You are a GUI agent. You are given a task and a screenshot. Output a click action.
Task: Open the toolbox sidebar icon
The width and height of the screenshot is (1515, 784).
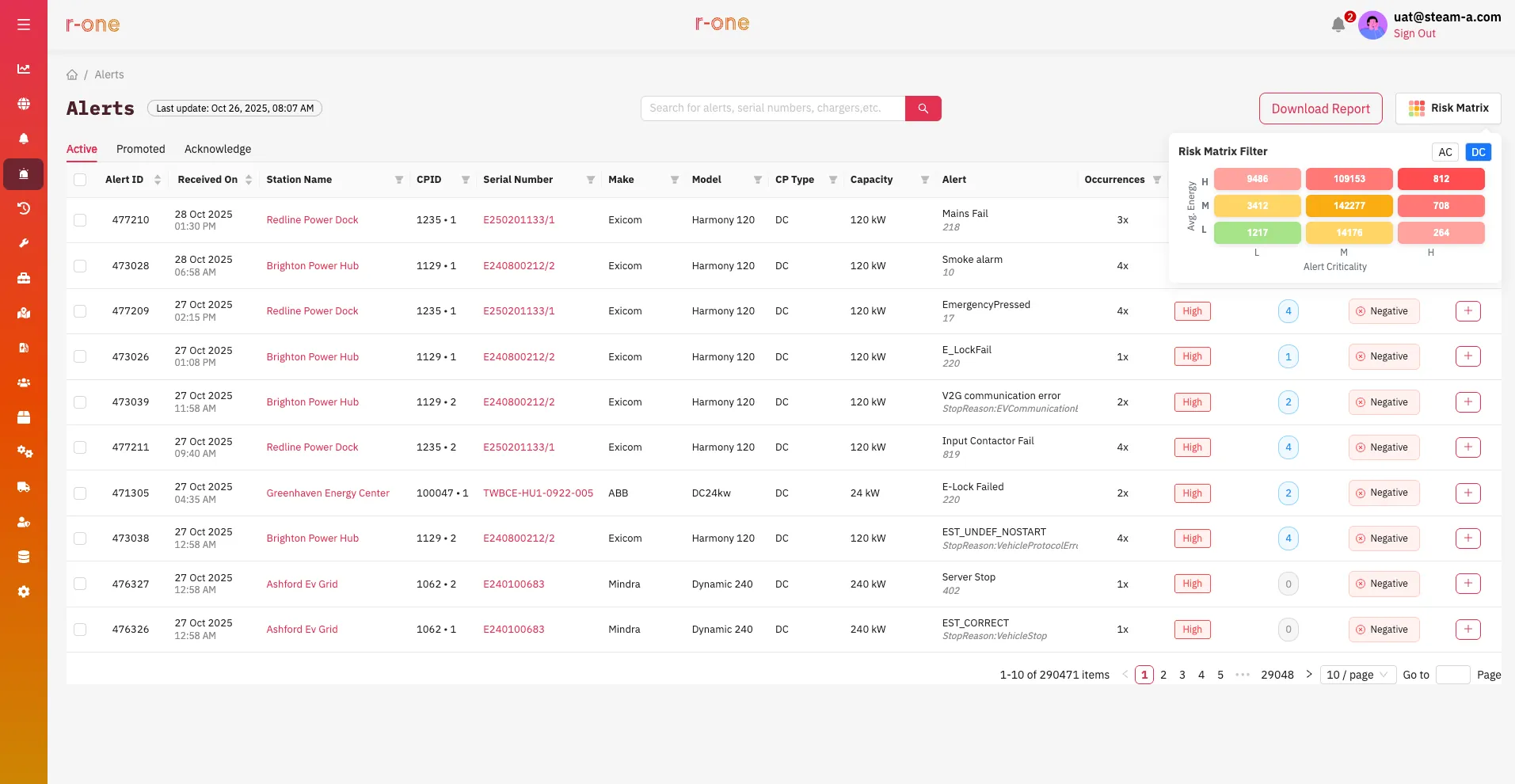pyautogui.click(x=24, y=278)
